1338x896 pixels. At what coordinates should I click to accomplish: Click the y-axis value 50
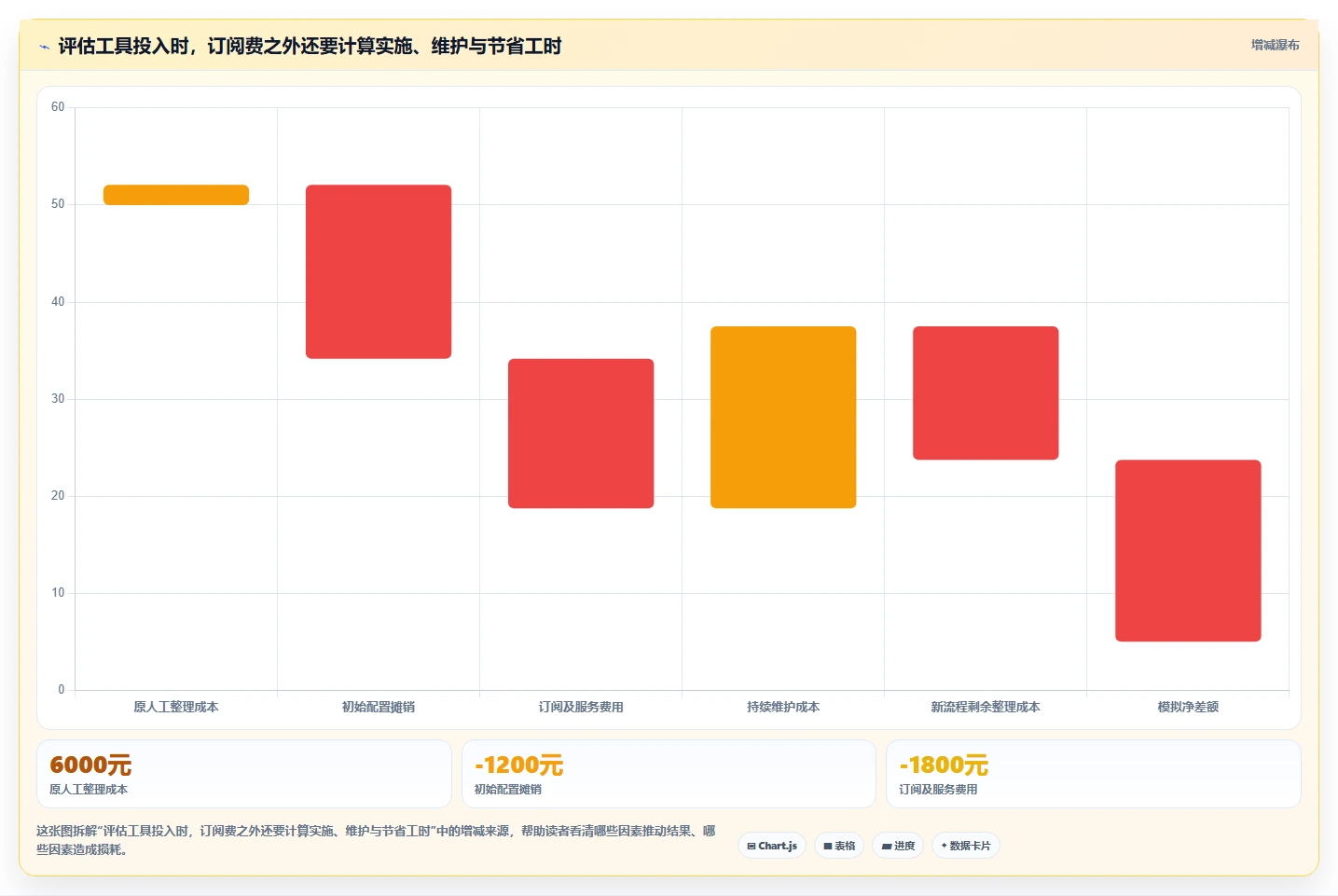click(x=58, y=204)
